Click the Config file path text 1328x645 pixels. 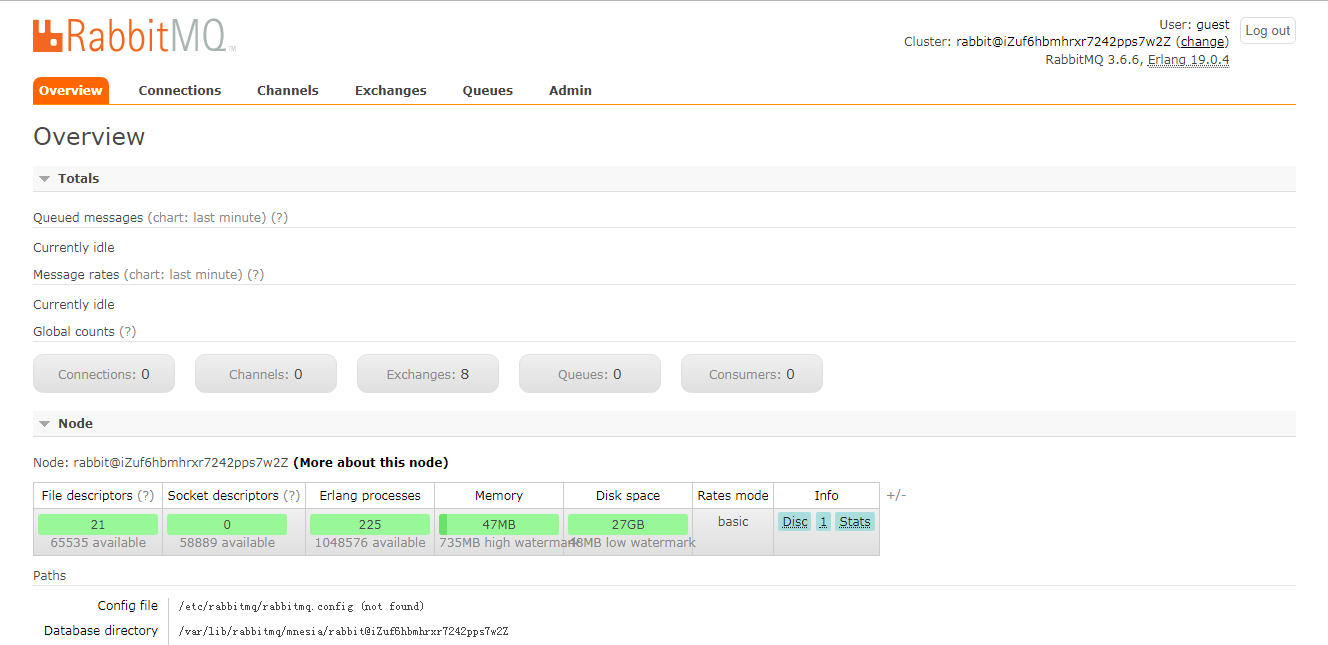(301, 606)
